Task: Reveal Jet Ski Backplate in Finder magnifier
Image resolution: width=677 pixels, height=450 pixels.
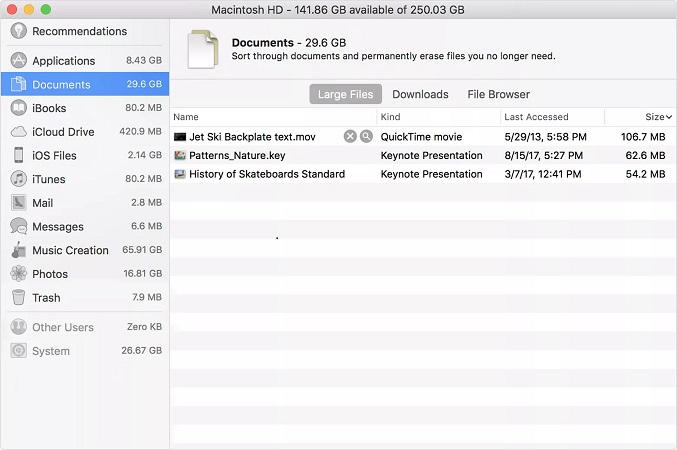Action: point(366,136)
